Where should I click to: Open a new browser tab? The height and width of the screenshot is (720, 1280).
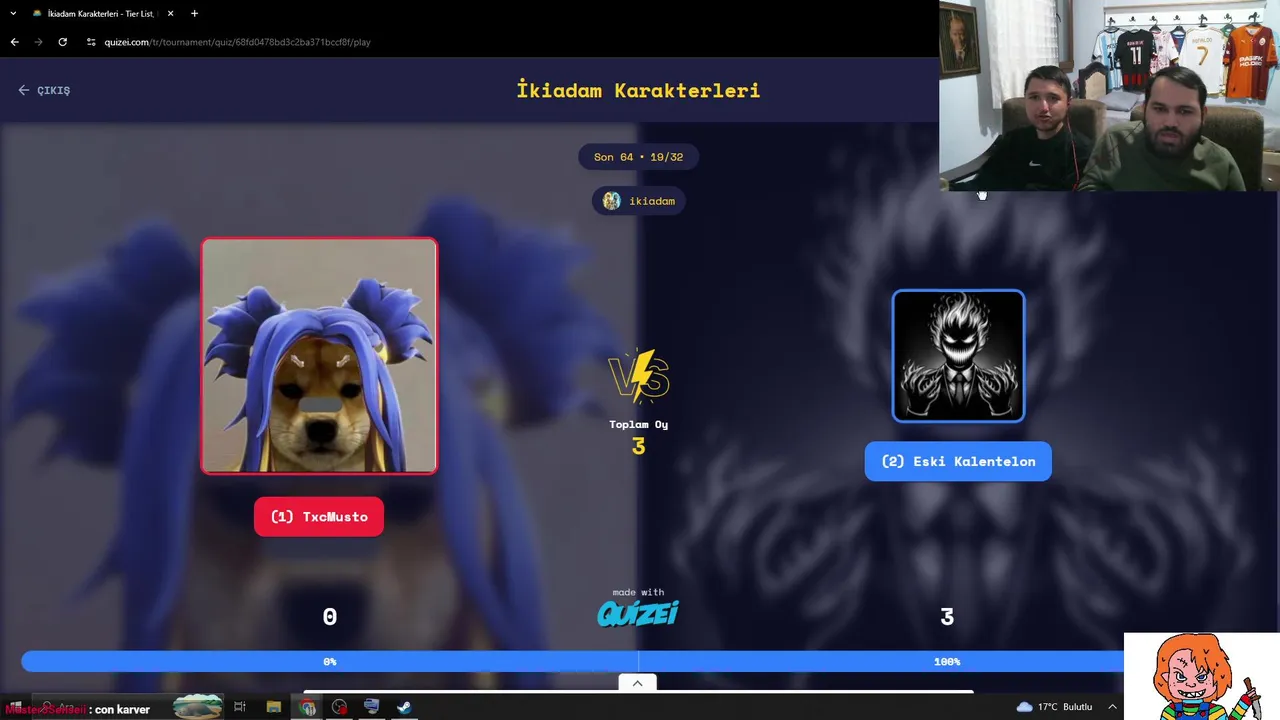(x=194, y=14)
